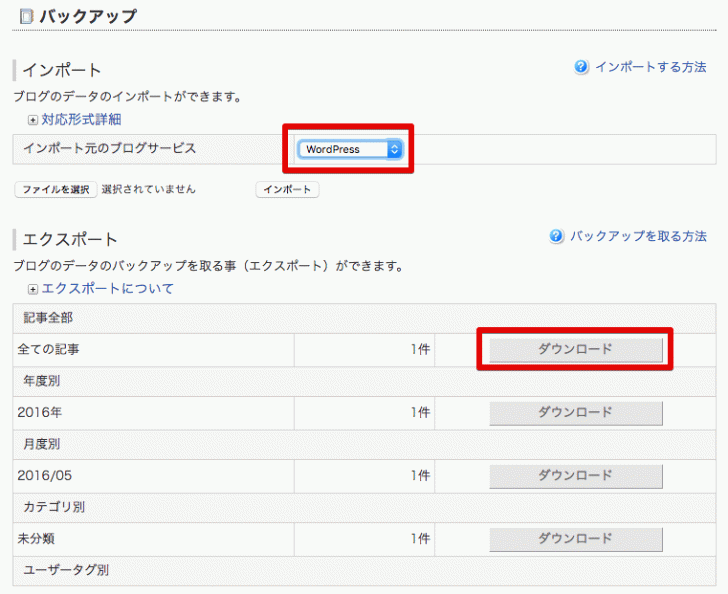The width and height of the screenshot is (728, 594).
Task: Click the 選択されていません file status text
Action: 148,189
